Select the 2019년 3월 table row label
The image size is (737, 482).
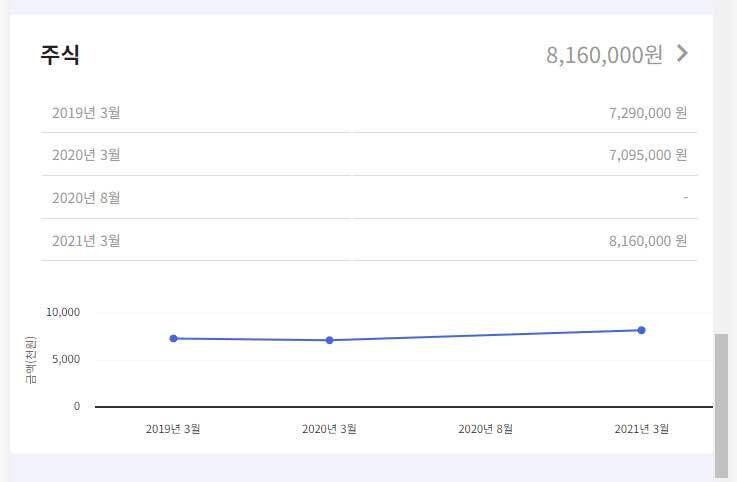[x=86, y=112]
